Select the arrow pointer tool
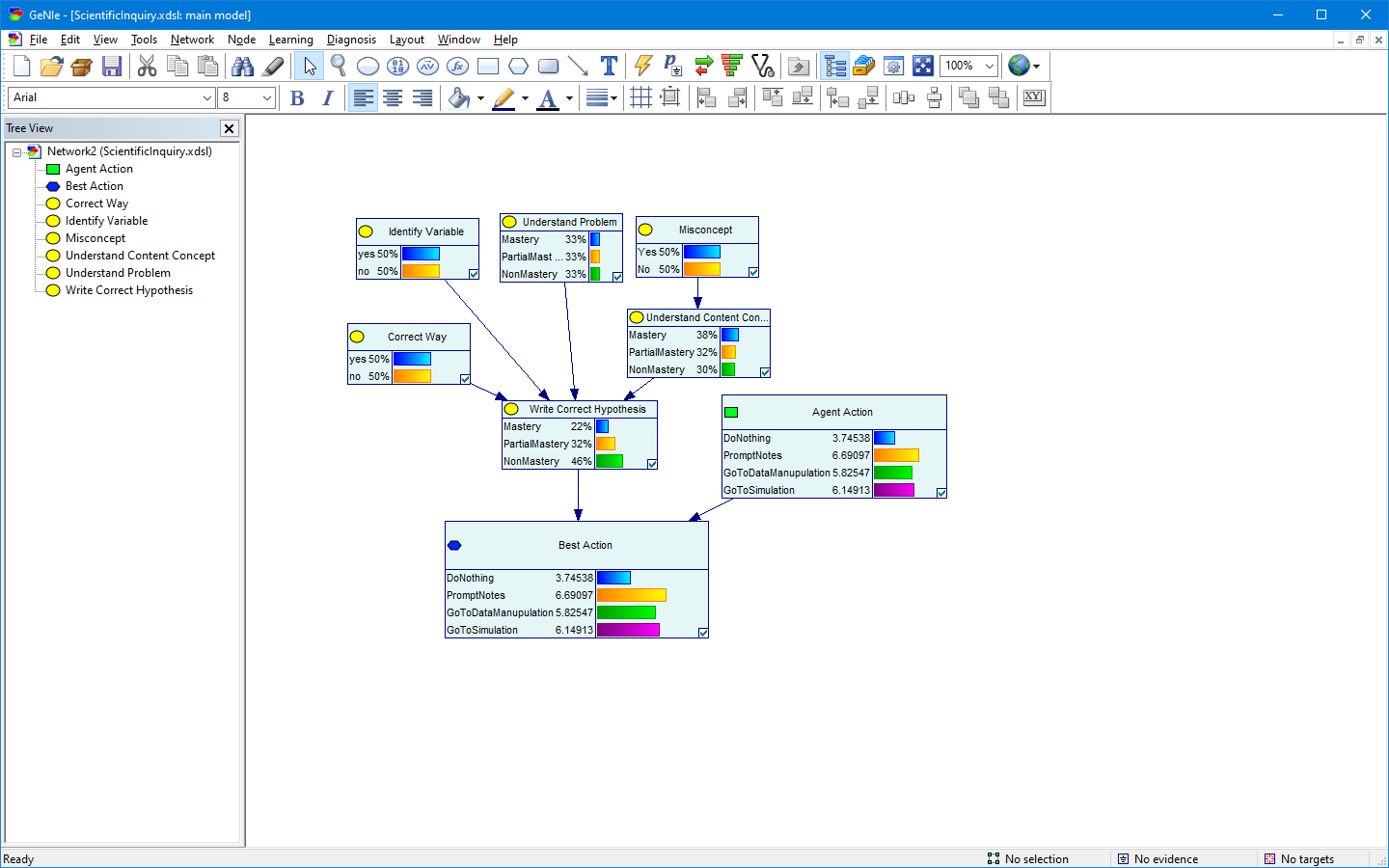Image resolution: width=1389 pixels, height=868 pixels. click(310, 66)
